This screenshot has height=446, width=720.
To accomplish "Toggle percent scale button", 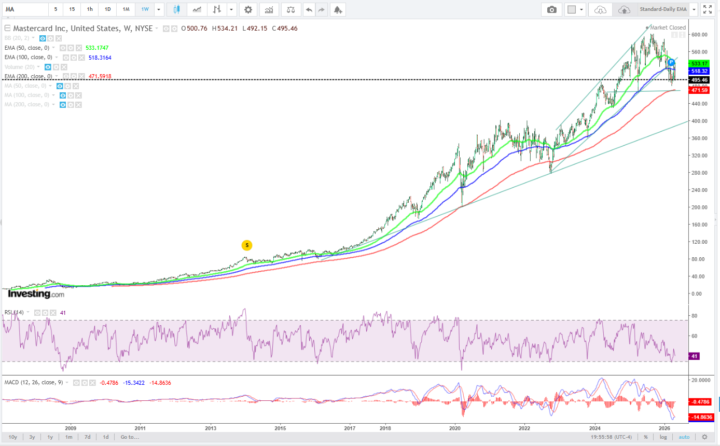I will pyautogui.click(x=646, y=437).
